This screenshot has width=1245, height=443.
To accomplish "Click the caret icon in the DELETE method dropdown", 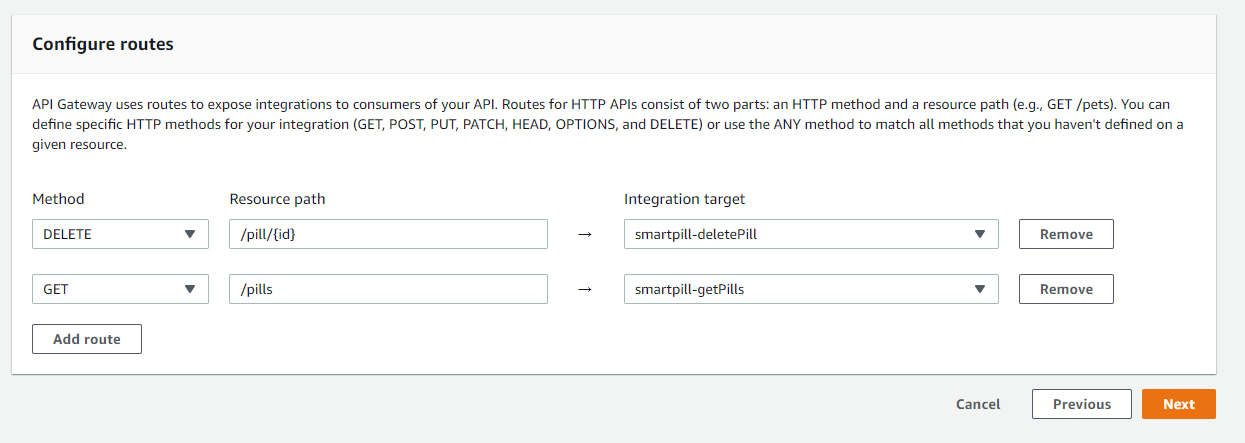I will (190, 235).
